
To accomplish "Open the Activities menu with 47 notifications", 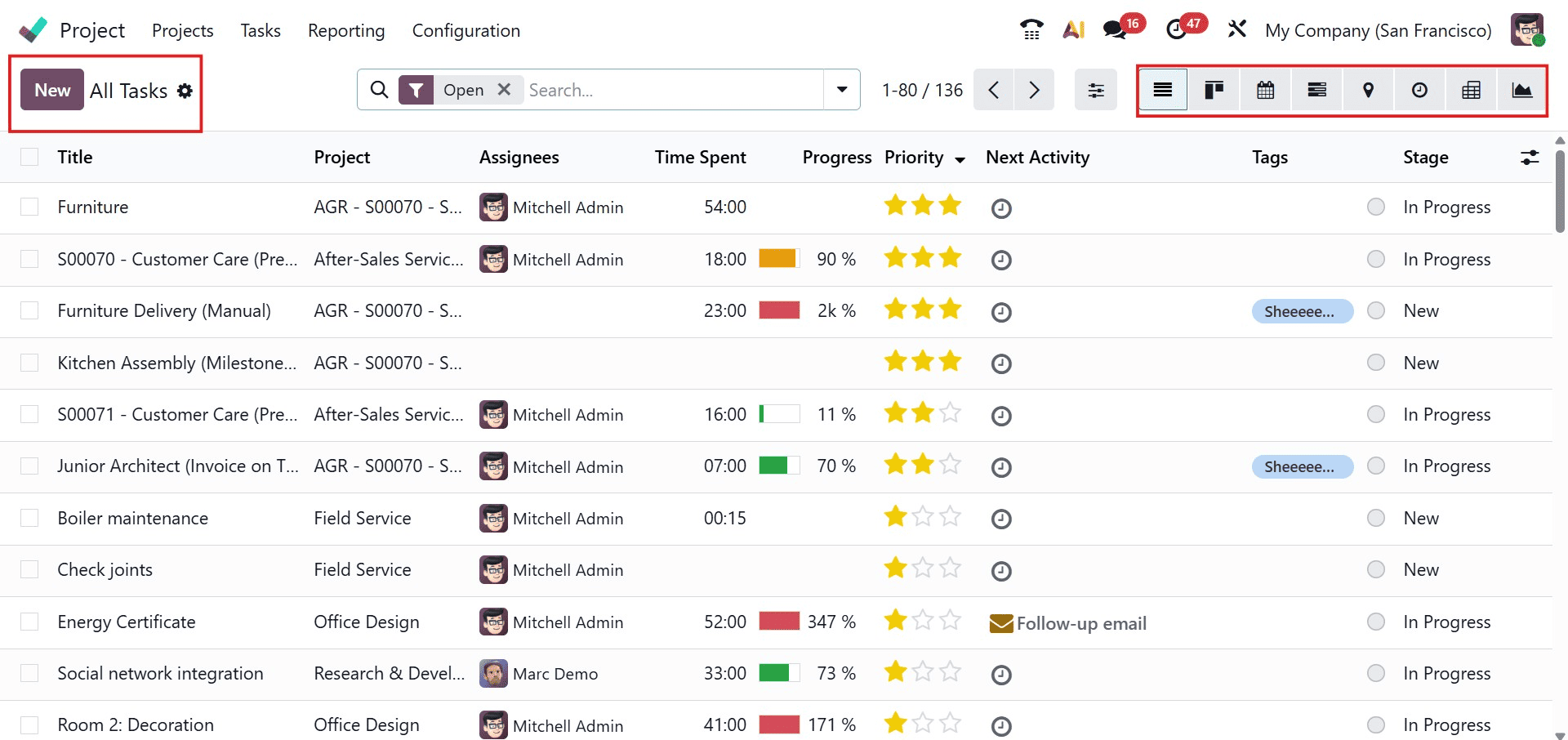I will [1176, 29].
